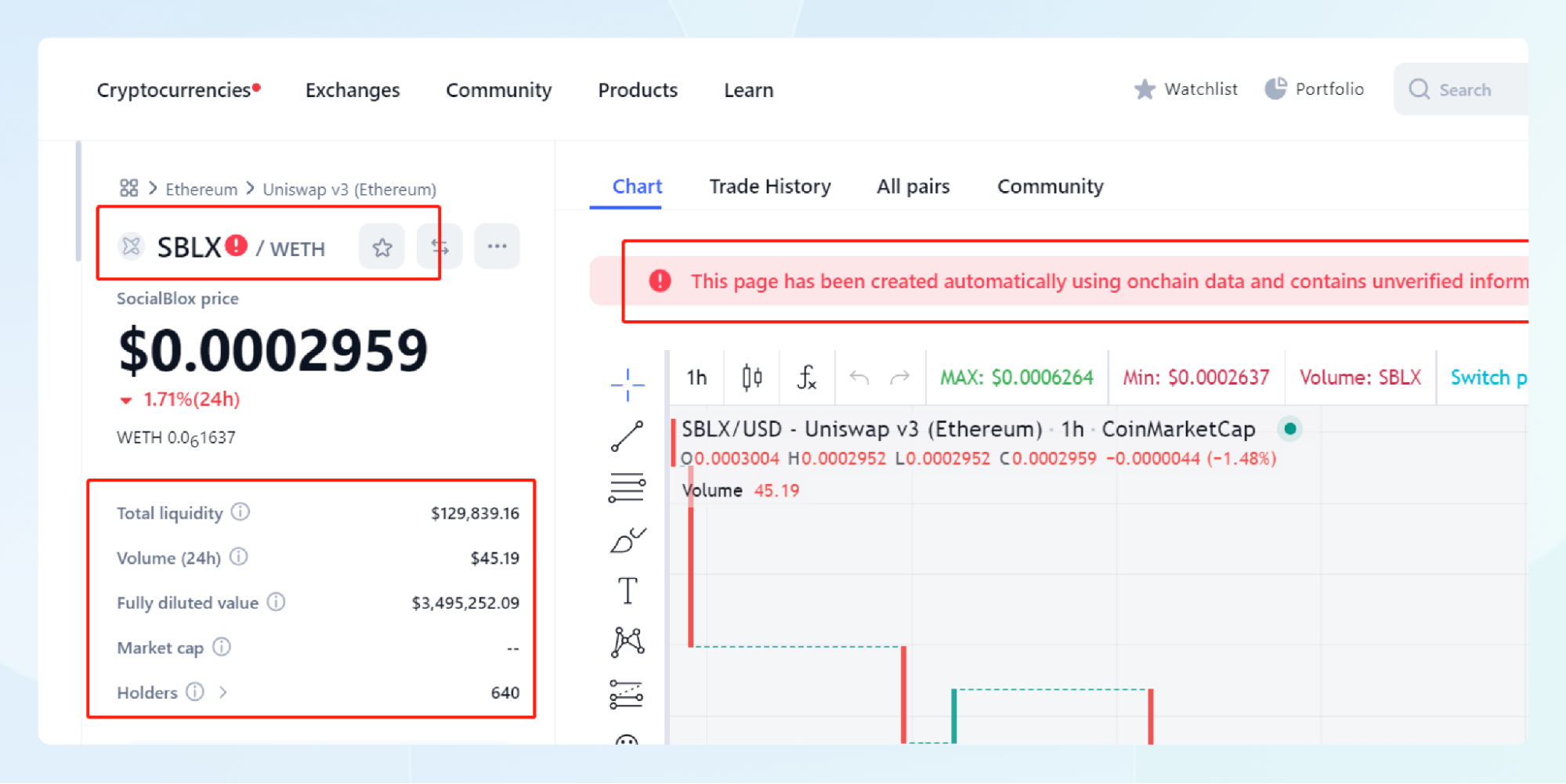Open the fx indicators menu
The height and width of the screenshot is (784, 1566).
(807, 378)
